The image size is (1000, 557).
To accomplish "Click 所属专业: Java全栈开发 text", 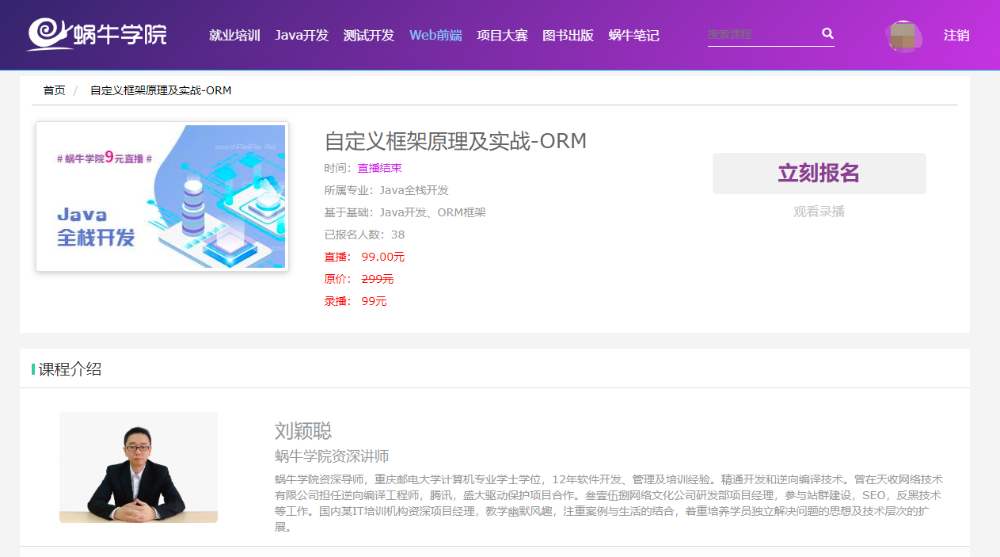I will click(386, 190).
